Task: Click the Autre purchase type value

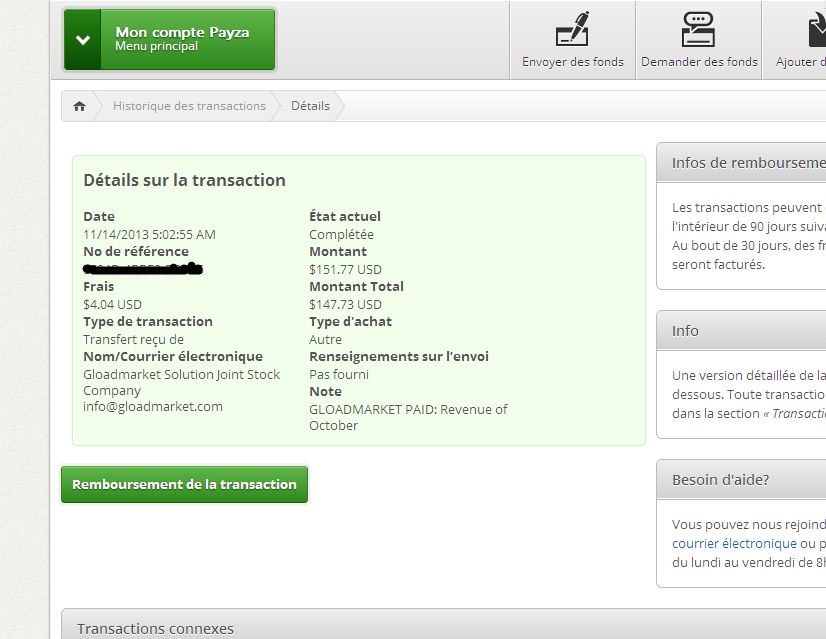Action: click(x=325, y=339)
